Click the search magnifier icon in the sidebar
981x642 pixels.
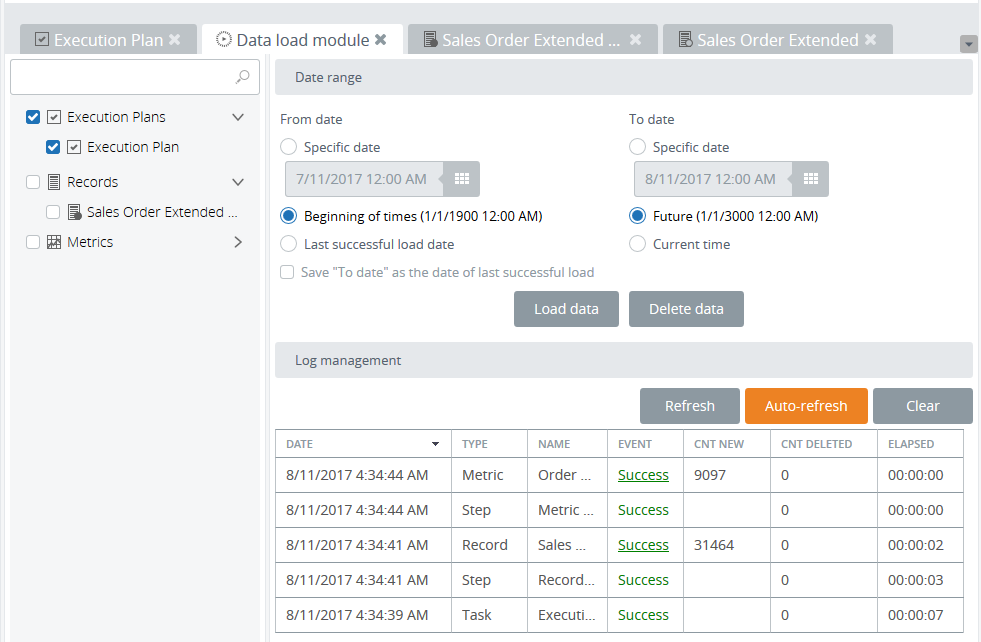click(x=242, y=77)
